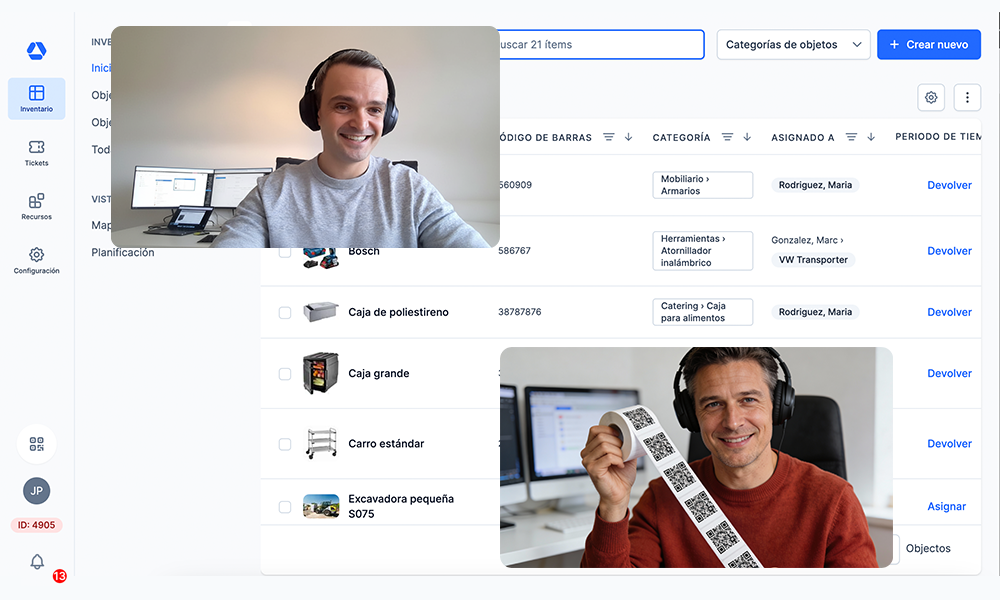The image size is (1000, 600).
Task: Open Configuración from the sidebar
Action: click(x=36, y=261)
